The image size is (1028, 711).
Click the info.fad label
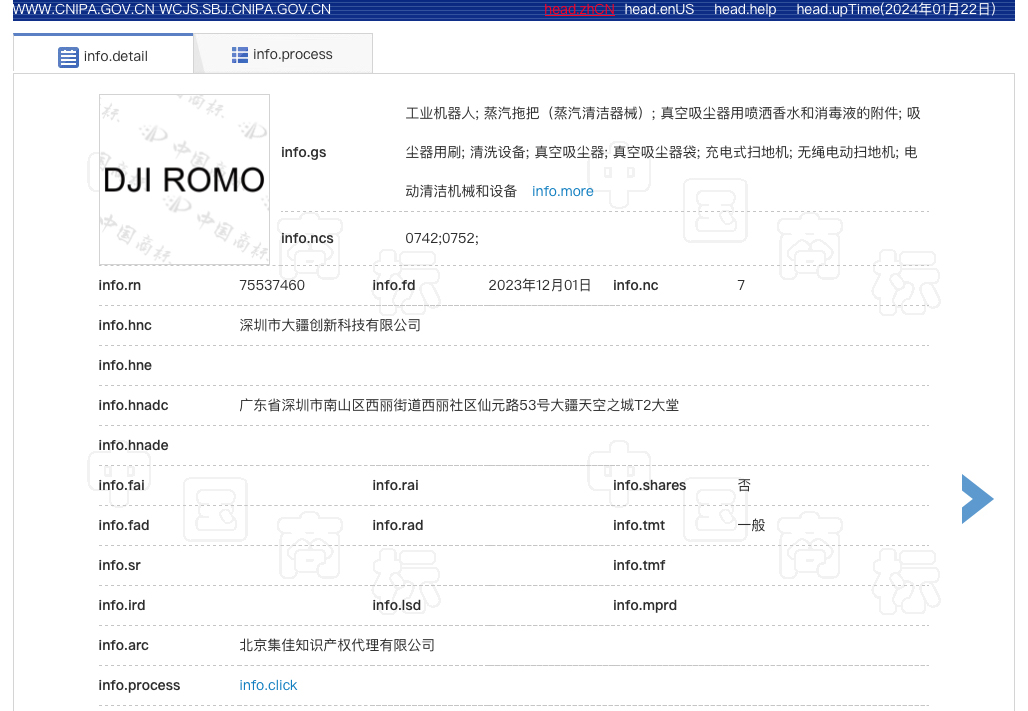click(124, 525)
